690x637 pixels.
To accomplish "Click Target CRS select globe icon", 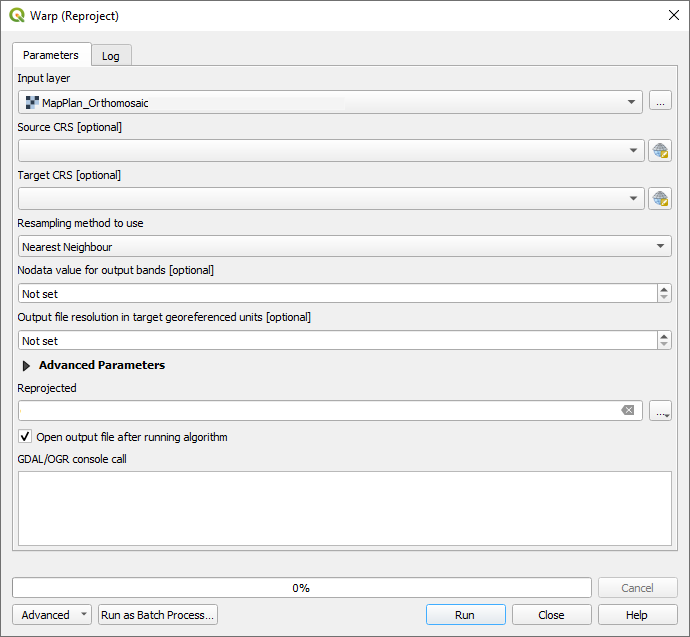I will tap(660, 199).
